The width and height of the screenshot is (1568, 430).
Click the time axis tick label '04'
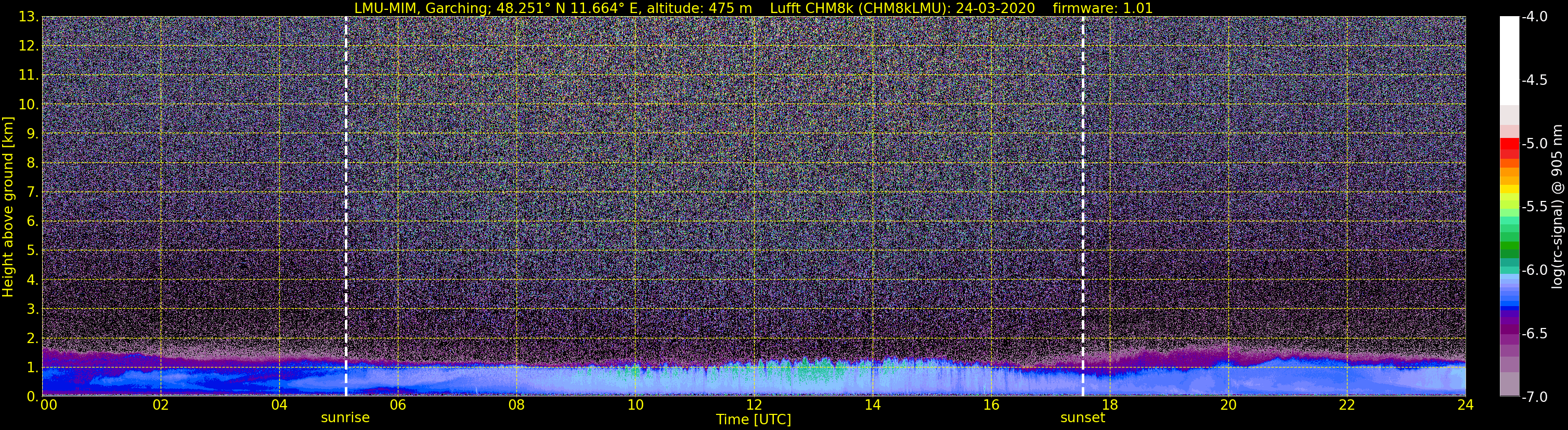[279, 406]
